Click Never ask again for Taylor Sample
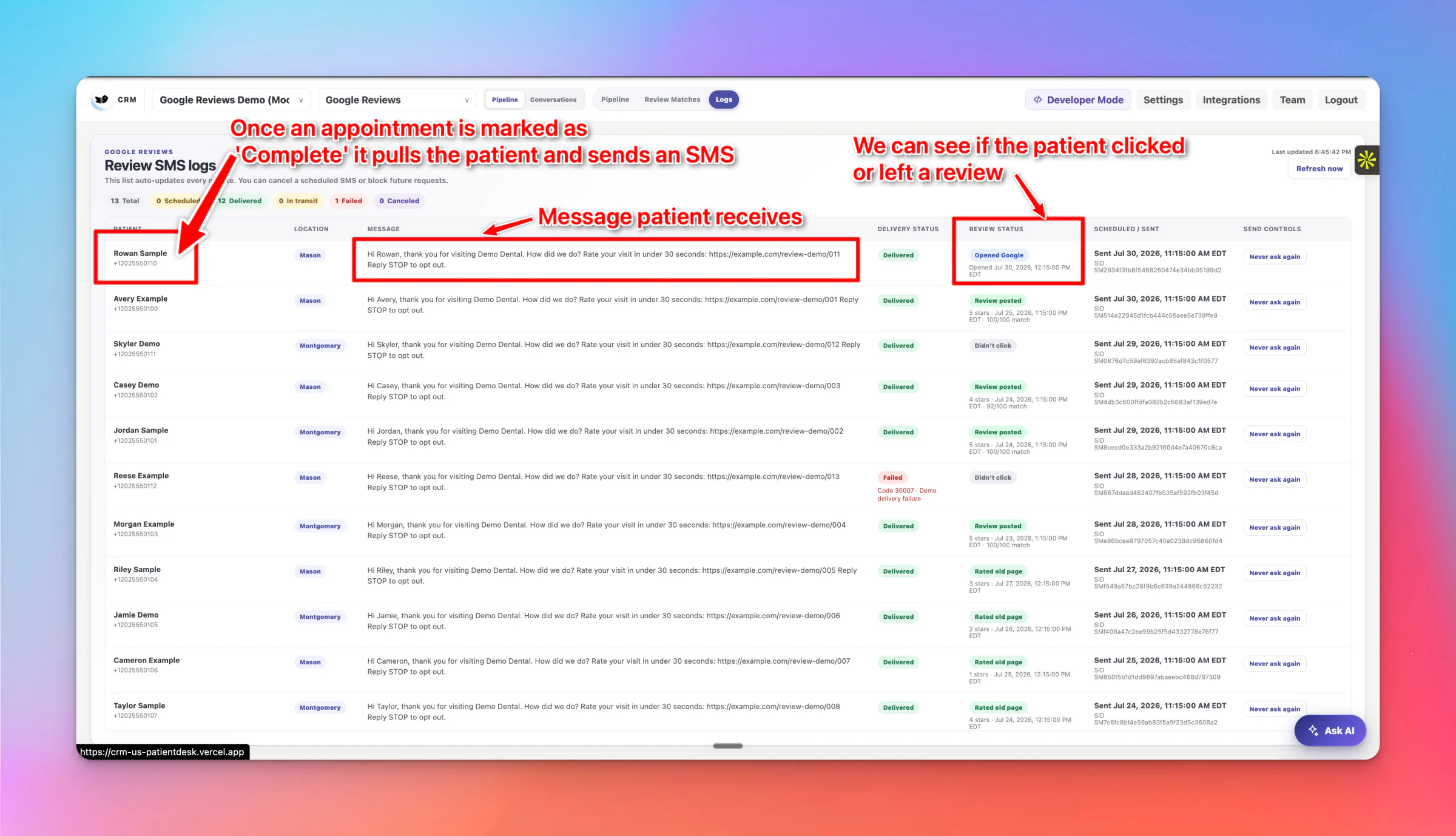The width and height of the screenshot is (1456, 836). point(1275,709)
